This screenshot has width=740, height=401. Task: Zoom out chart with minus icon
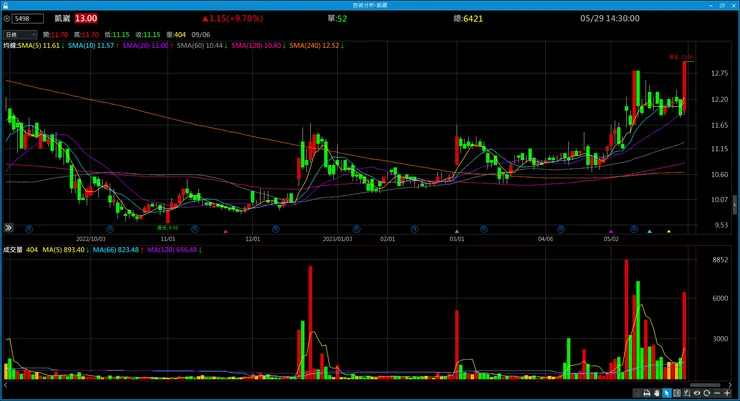(x=717, y=393)
